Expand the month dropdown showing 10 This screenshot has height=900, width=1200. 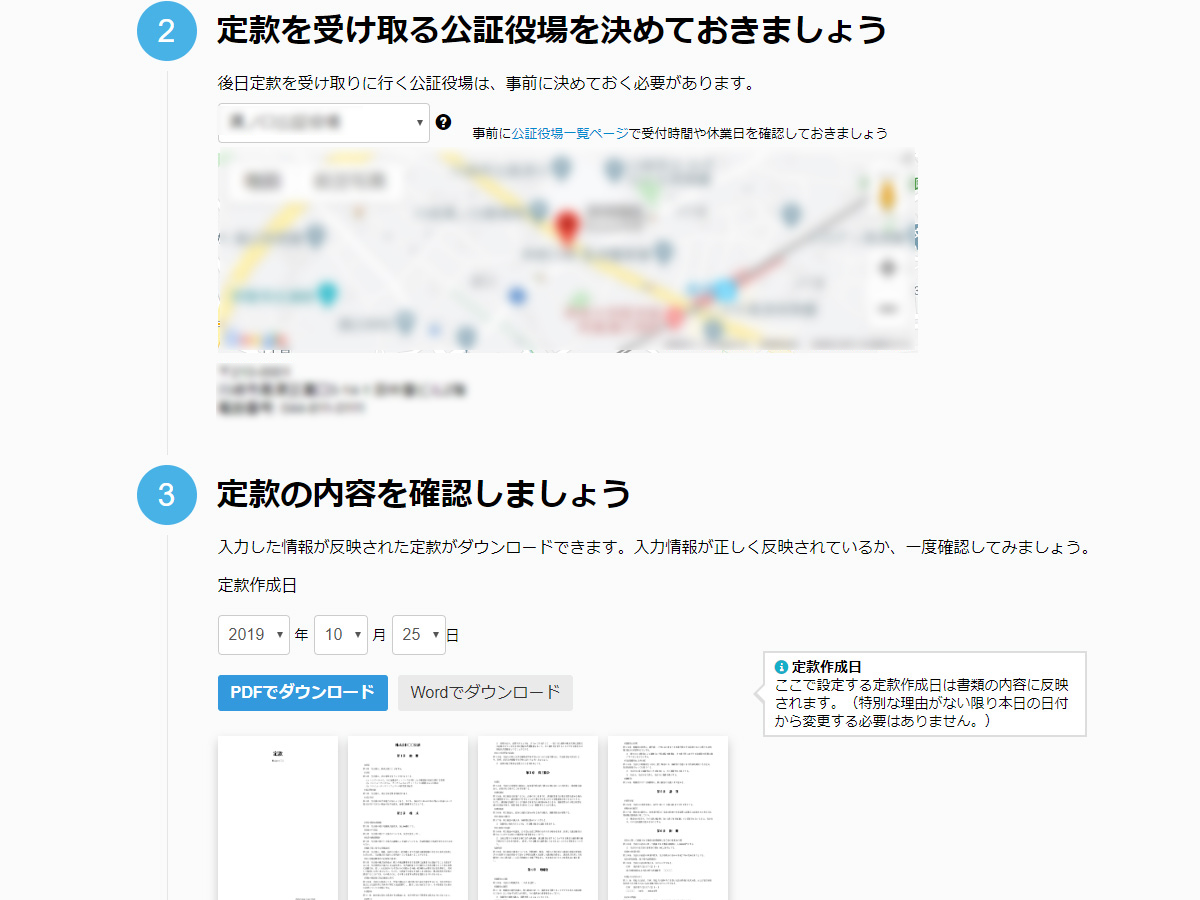[340, 635]
